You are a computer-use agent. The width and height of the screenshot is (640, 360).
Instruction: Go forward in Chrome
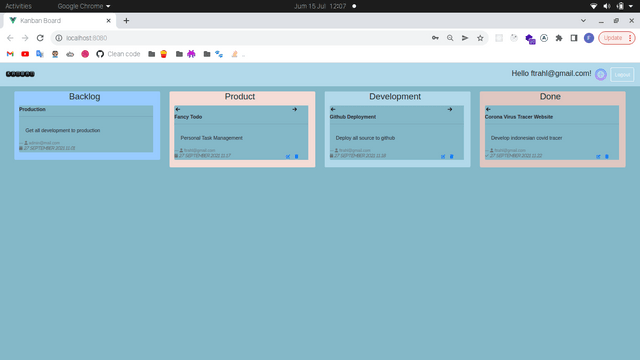(x=25, y=38)
